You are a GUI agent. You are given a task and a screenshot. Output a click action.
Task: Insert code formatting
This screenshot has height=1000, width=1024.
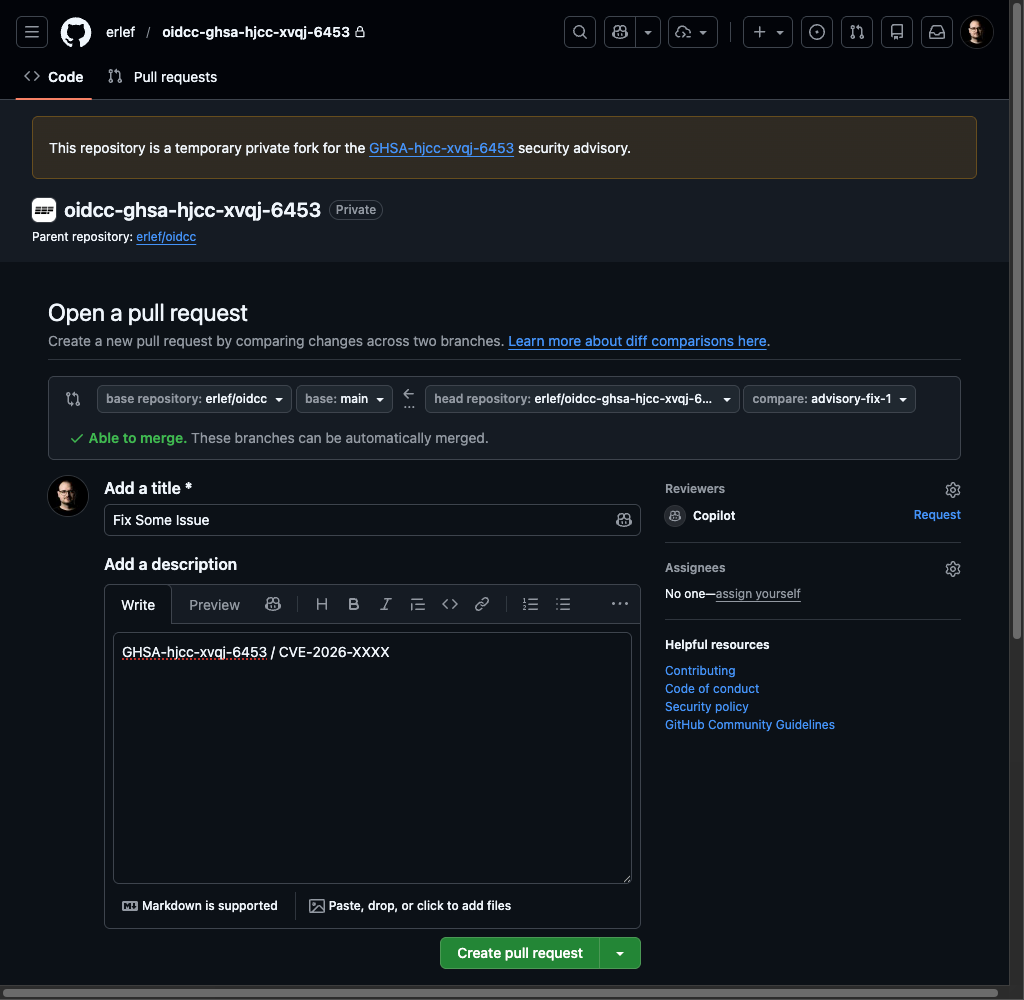pyautogui.click(x=449, y=604)
